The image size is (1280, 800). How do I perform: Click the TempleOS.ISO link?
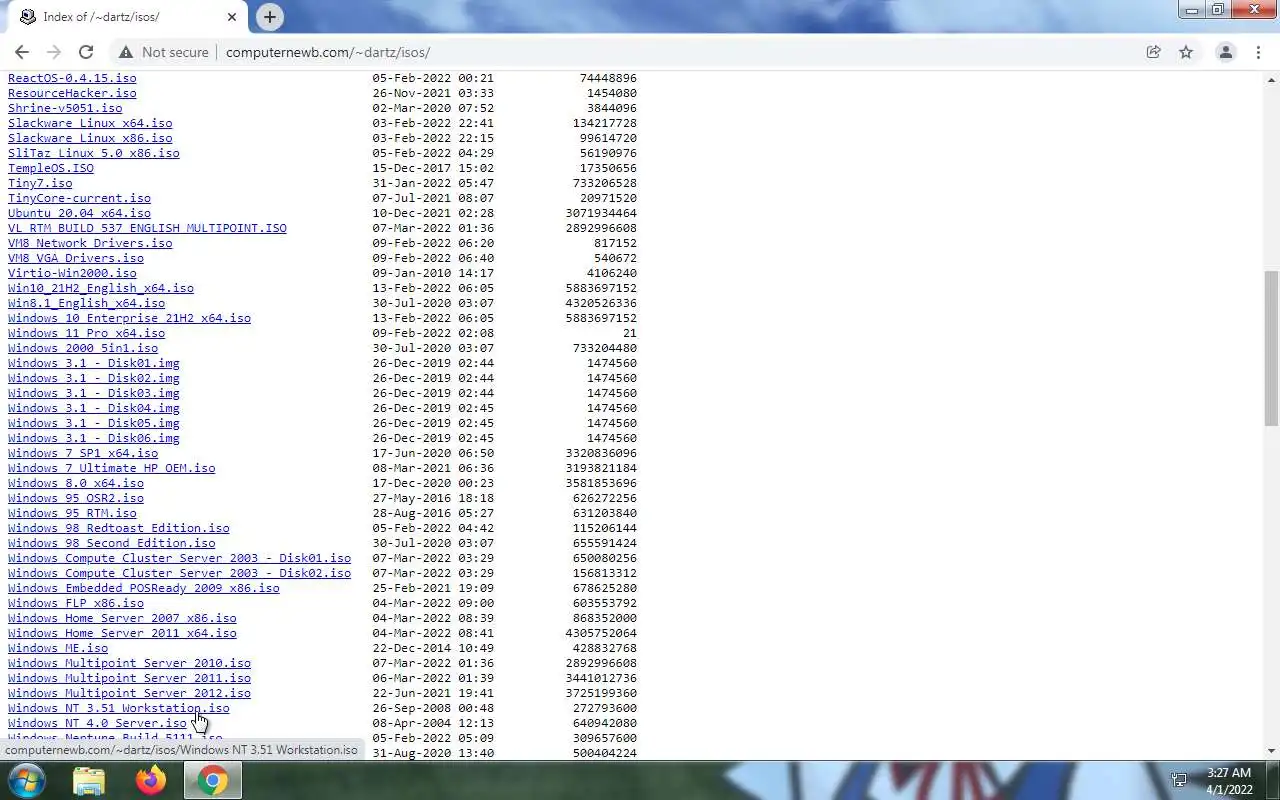(x=51, y=168)
